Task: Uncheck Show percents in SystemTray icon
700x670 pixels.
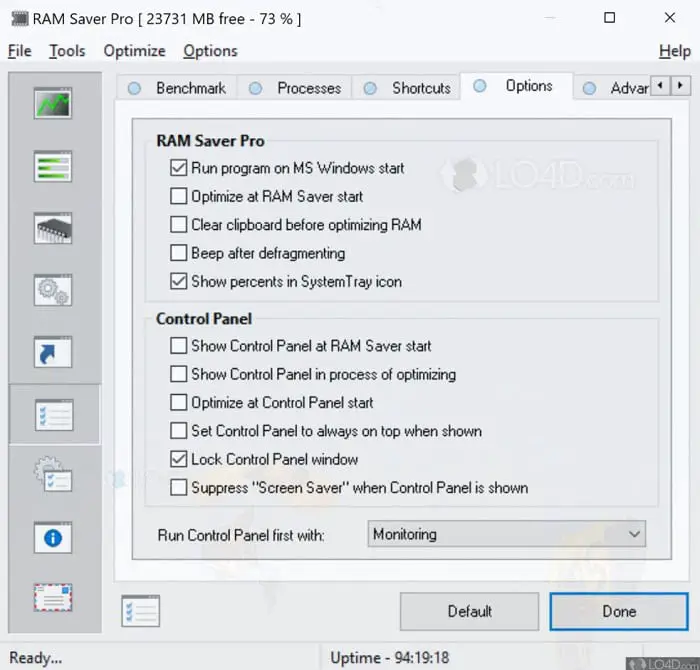Action: click(x=178, y=282)
